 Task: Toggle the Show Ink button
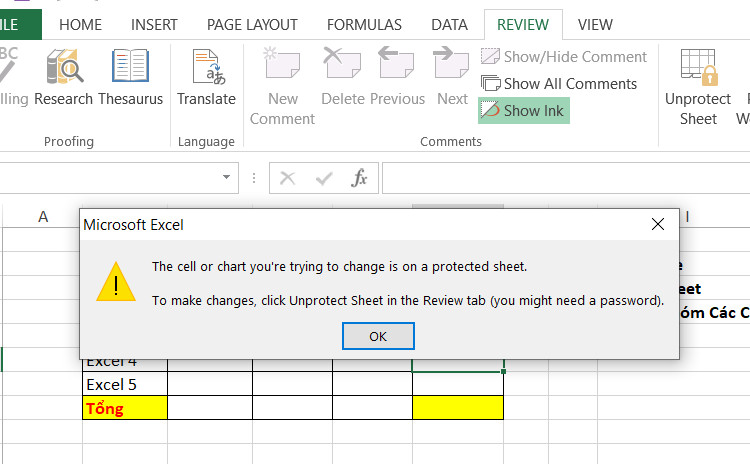coord(524,110)
